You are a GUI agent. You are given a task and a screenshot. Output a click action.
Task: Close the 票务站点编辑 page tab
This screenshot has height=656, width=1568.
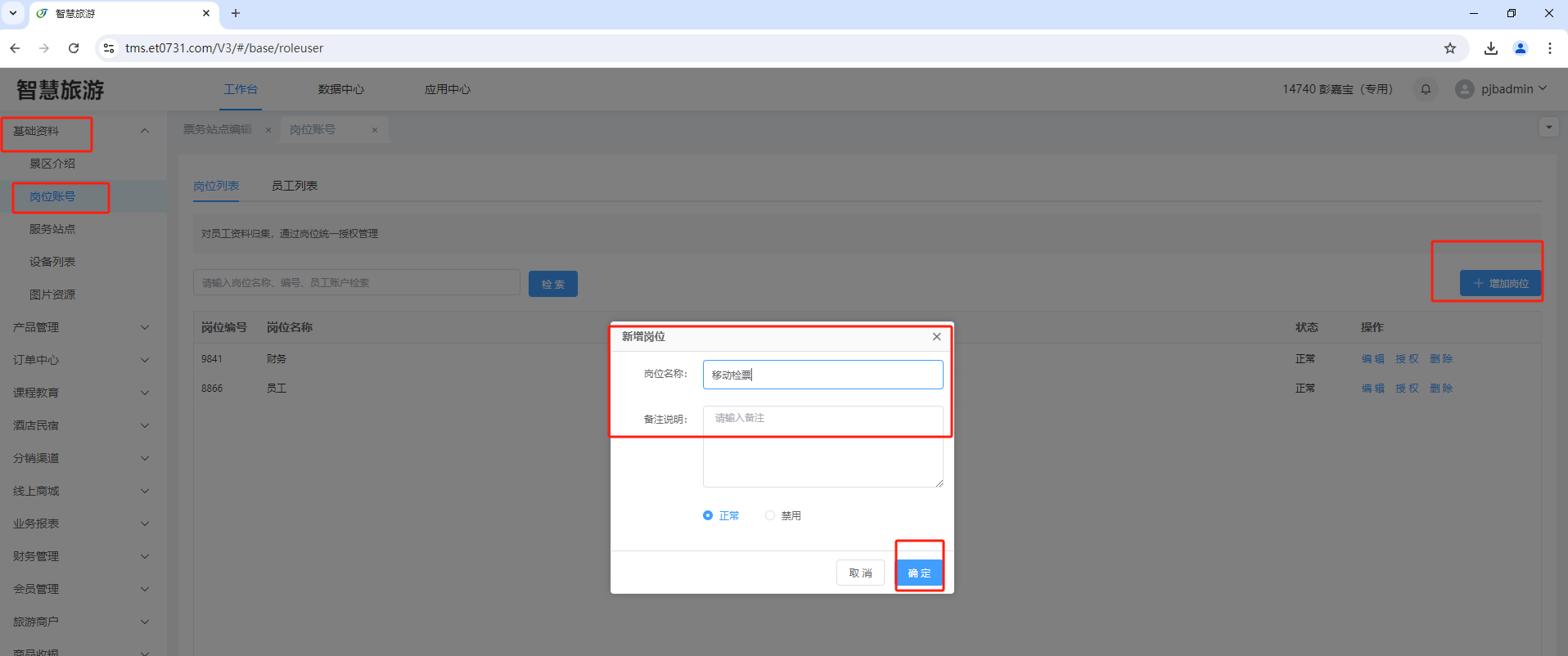[268, 130]
